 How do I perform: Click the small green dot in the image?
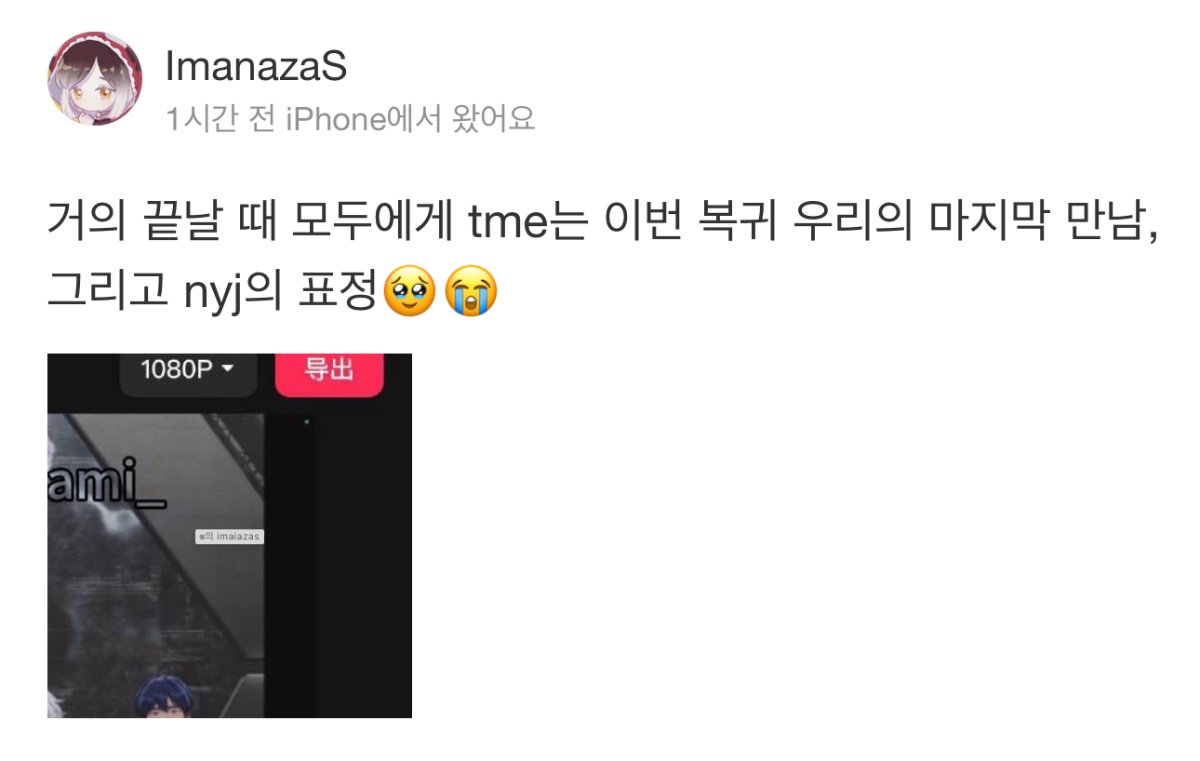[x=306, y=422]
